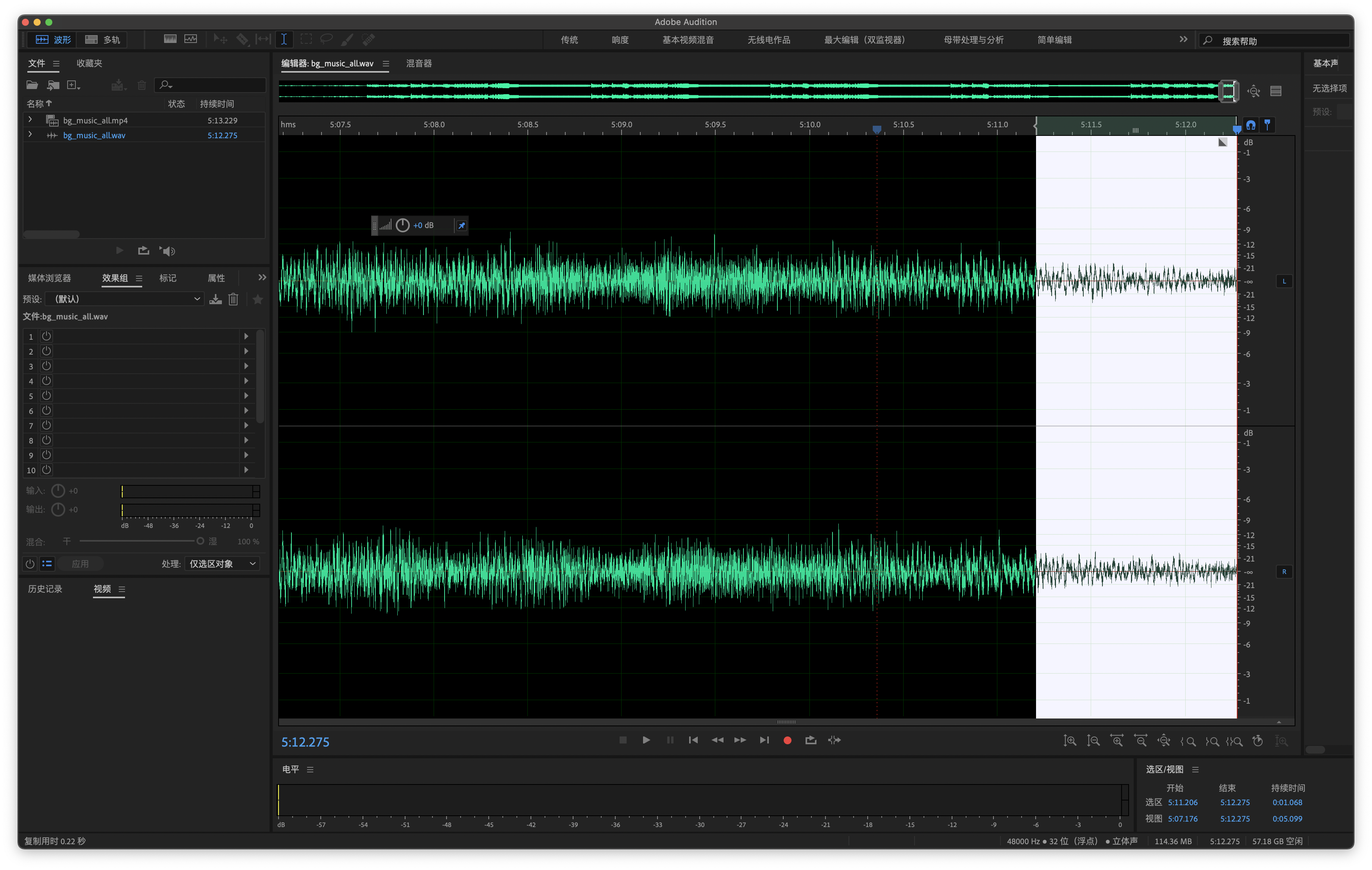The image size is (1372, 870).
Task: Open the 处理 仅选区对象 dropdown
Action: pyautogui.click(x=222, y=564)
